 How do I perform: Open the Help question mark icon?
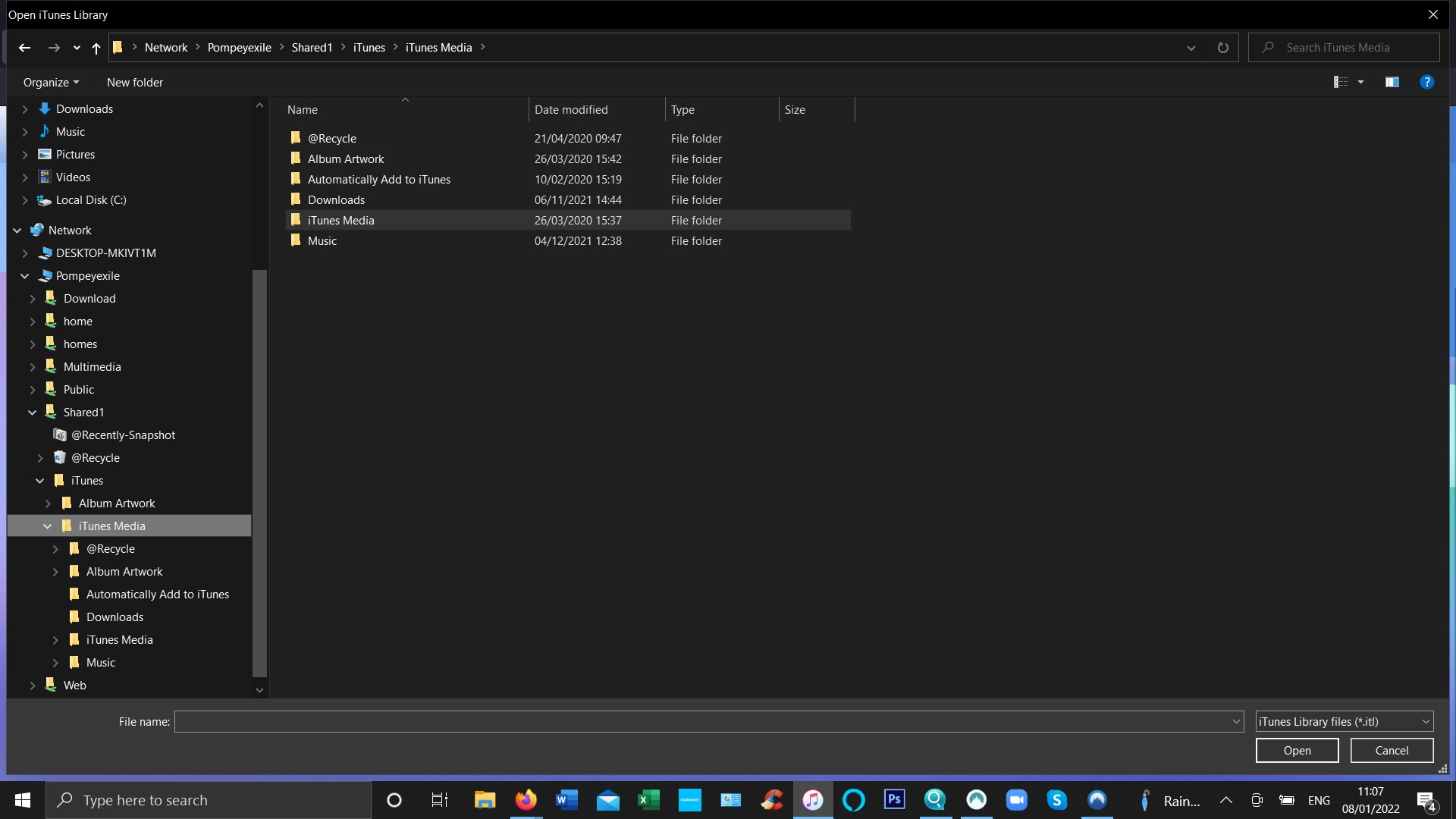pos(1426,82)
